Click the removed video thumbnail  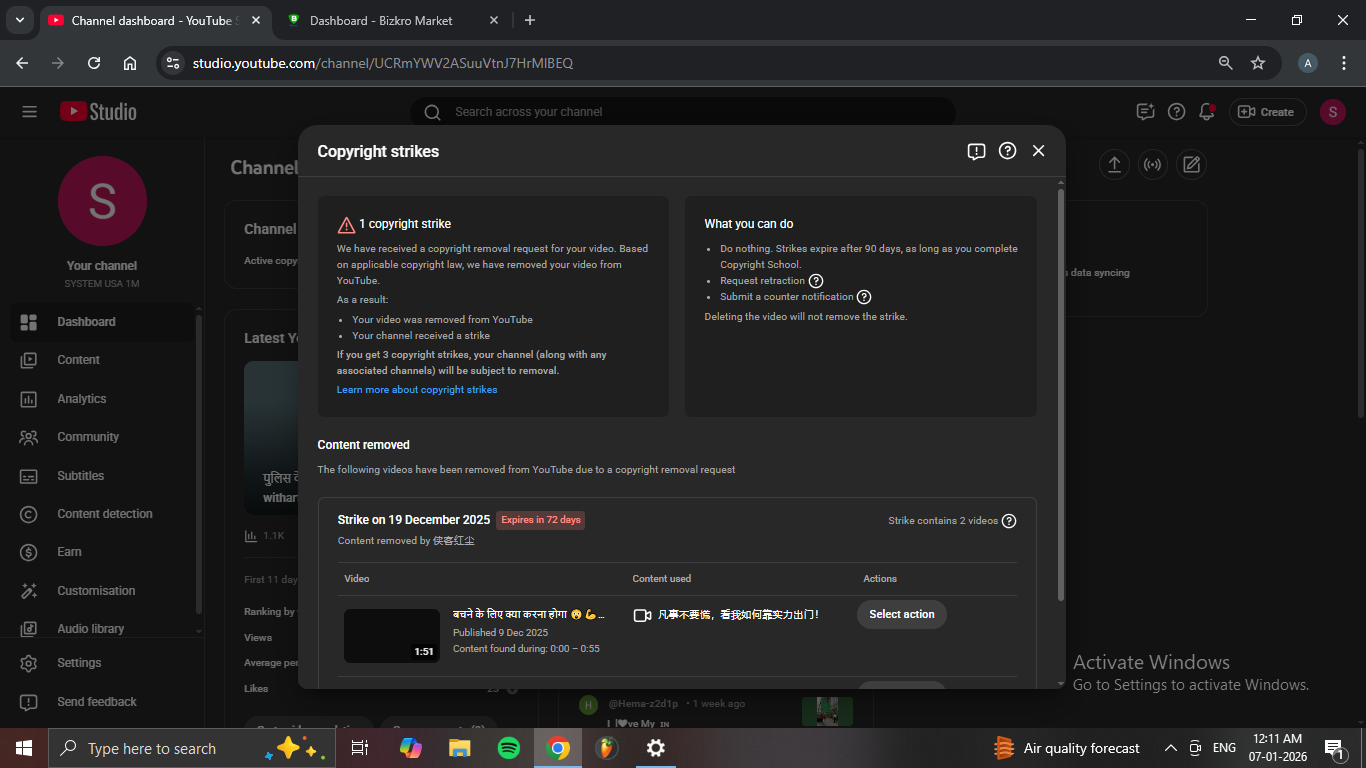392,635
